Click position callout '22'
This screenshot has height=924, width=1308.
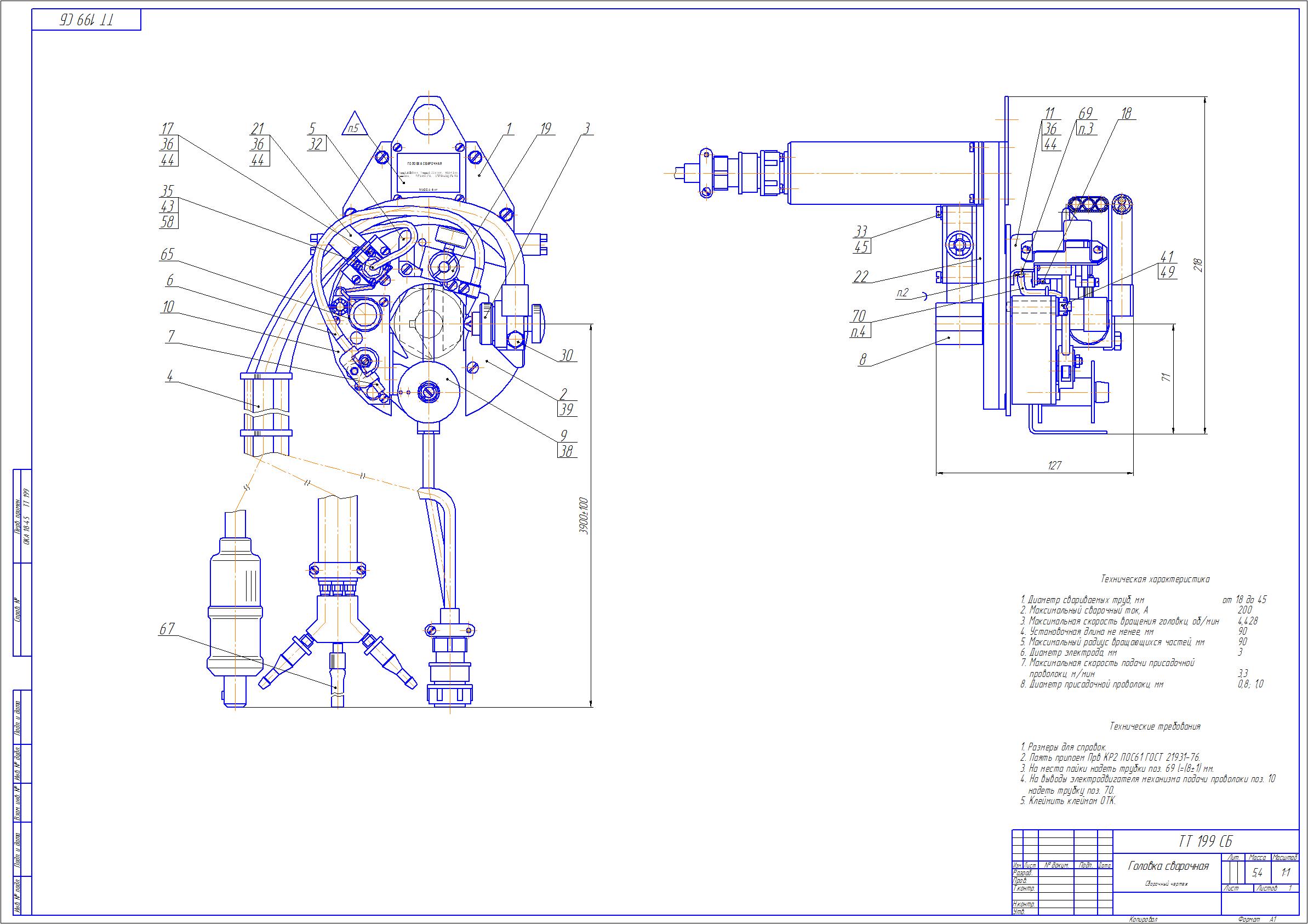861,277
